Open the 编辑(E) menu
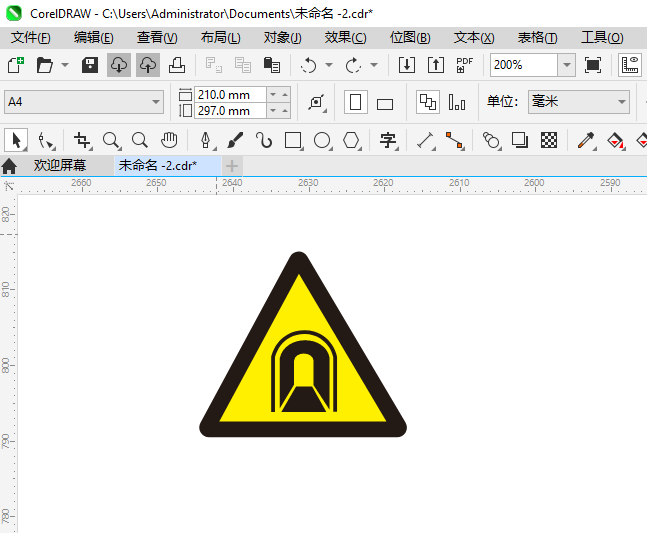647x533 pixels. click(94, 38)
